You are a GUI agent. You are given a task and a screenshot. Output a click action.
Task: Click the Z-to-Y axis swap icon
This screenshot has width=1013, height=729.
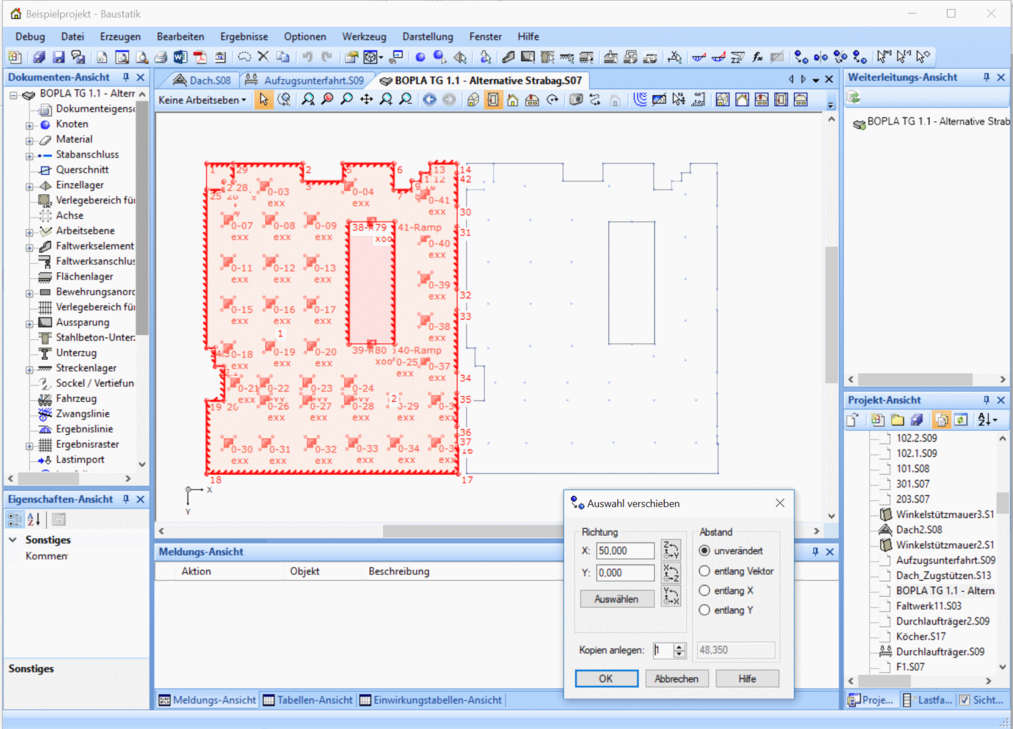pyautogui.click(x=671, y=550)
